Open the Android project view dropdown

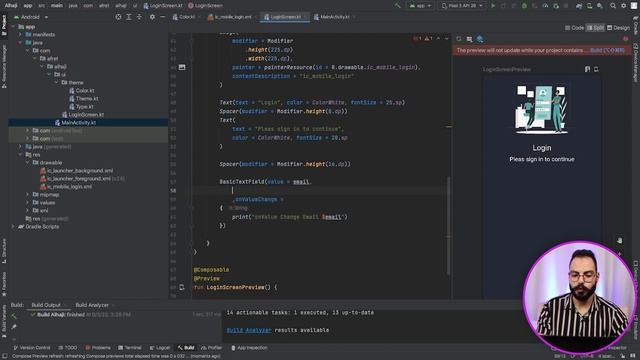pyautogui.click(x=31, y=17)
